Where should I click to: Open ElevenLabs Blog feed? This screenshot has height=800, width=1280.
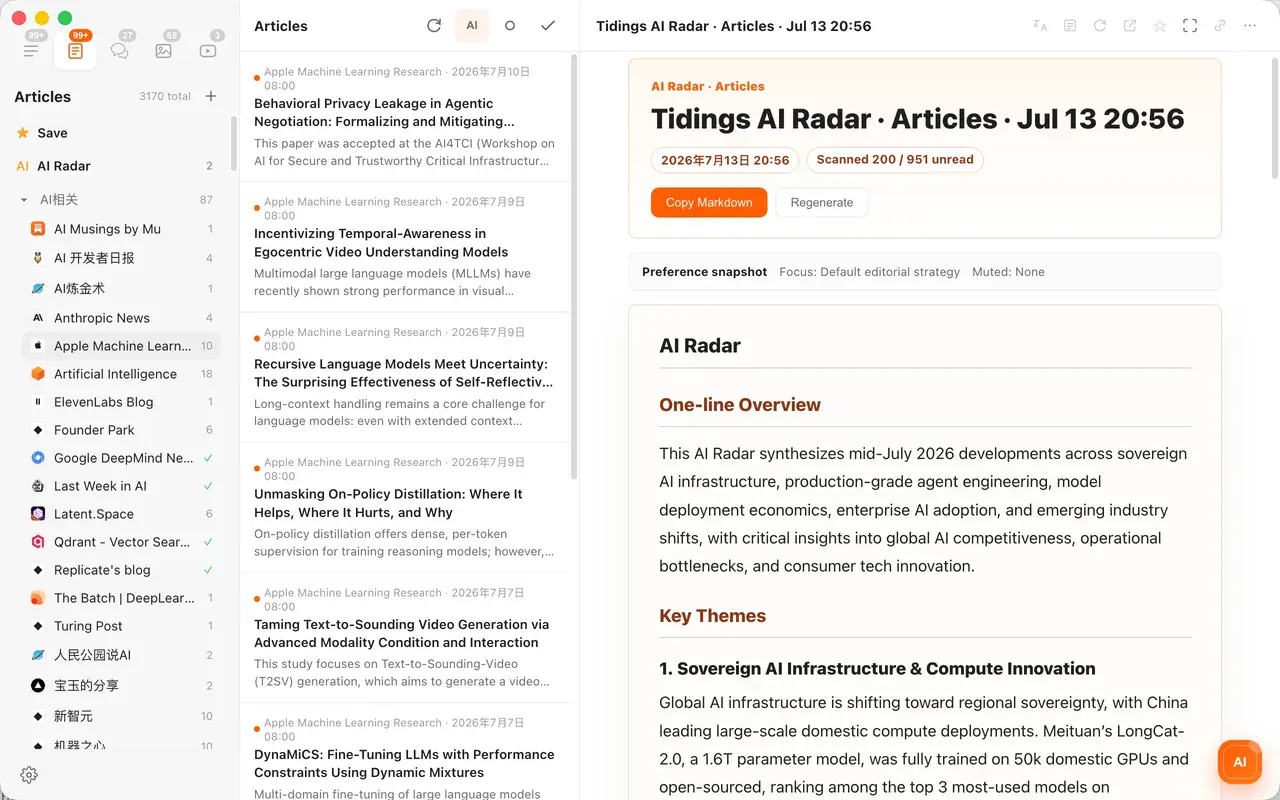[x=121, y=402]
